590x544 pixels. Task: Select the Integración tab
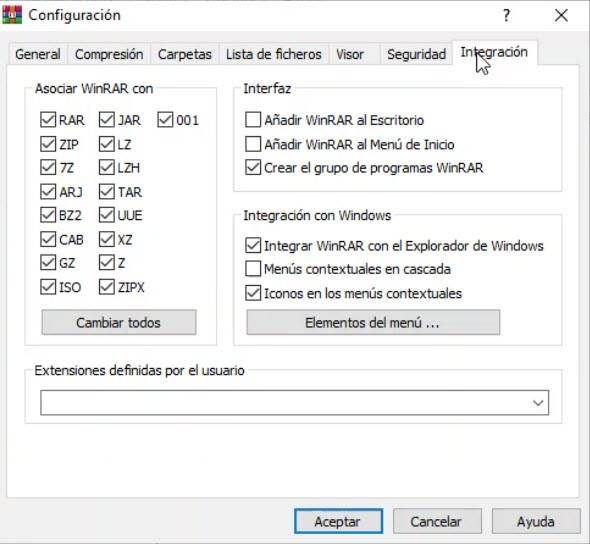tap(494, 52)
